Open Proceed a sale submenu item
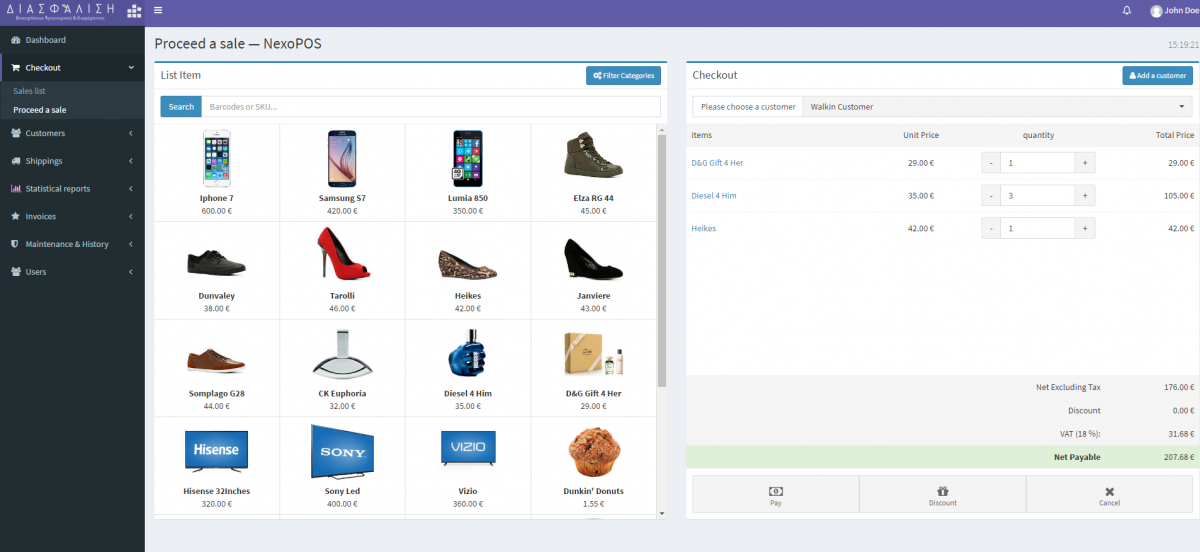Screen dimensions: 1200x552 [40, 110]
